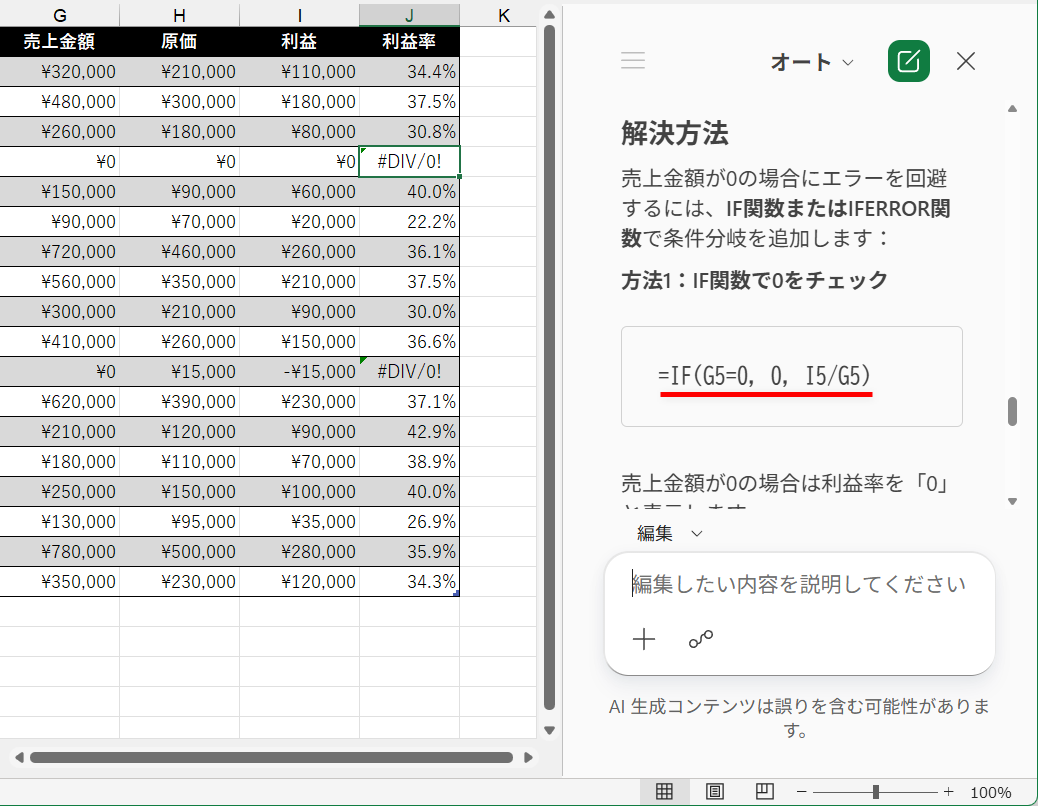Image resolution: width=1038 pixels, height=806 pixels.
Task: Click the cell showing ¥95,000
Action: 179,521
